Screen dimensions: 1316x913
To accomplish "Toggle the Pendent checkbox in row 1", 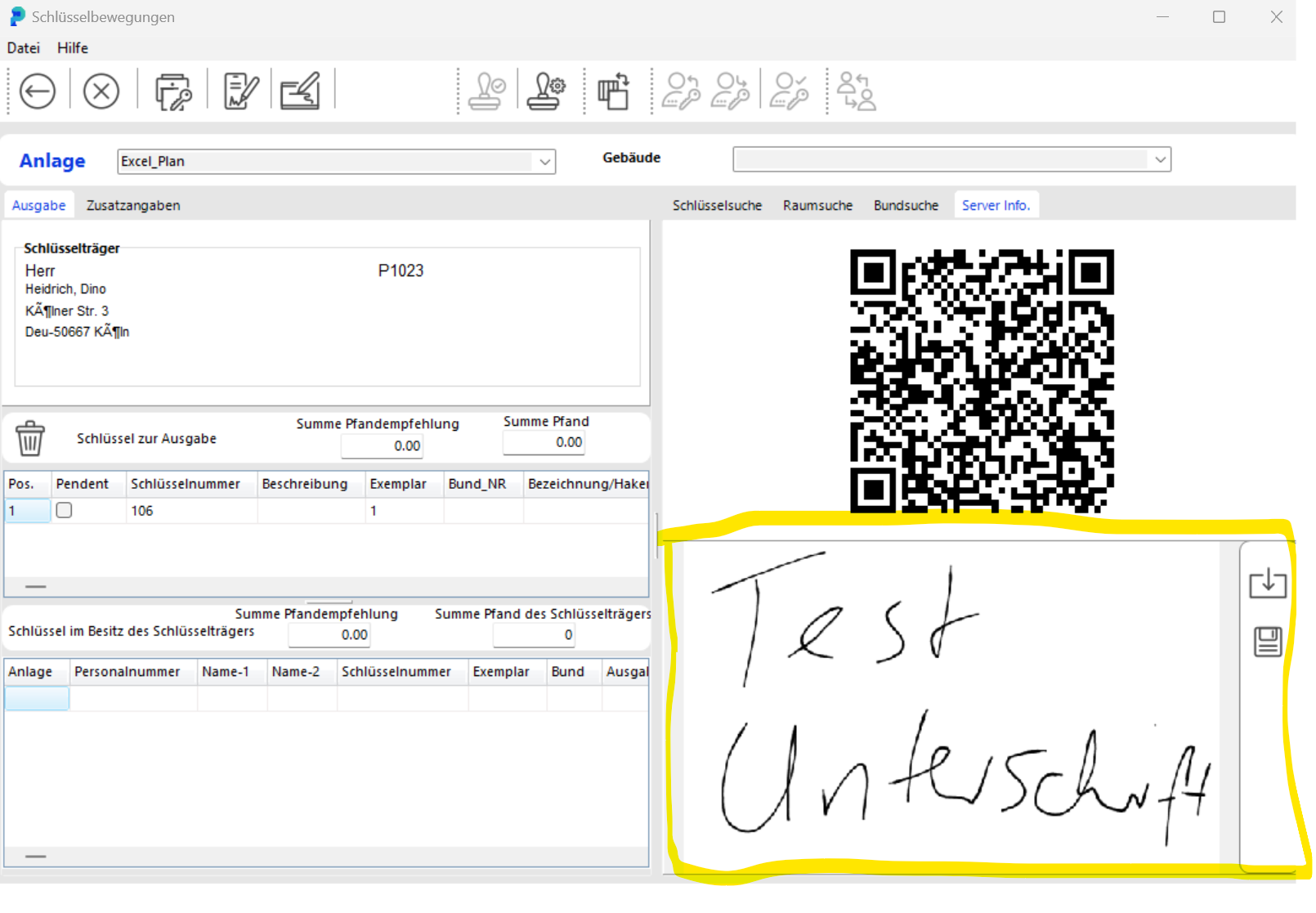I will 64,510.
